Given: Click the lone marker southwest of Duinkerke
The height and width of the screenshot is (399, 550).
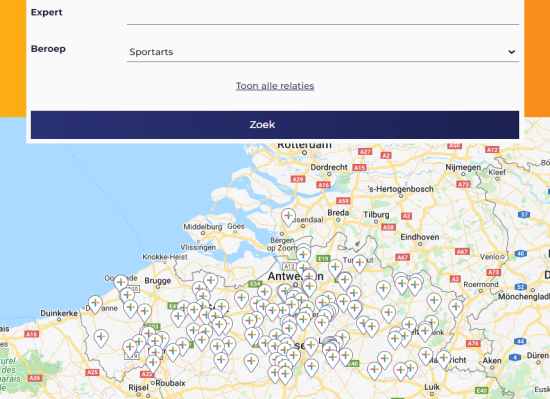Looking at the screenshot, I should point(101,338).
